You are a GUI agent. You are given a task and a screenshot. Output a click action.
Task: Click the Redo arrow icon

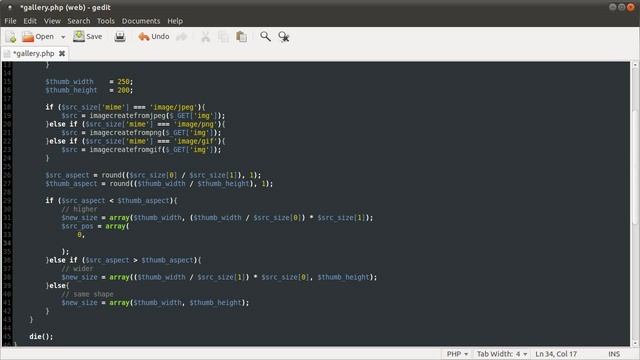[x=182, y=37]
